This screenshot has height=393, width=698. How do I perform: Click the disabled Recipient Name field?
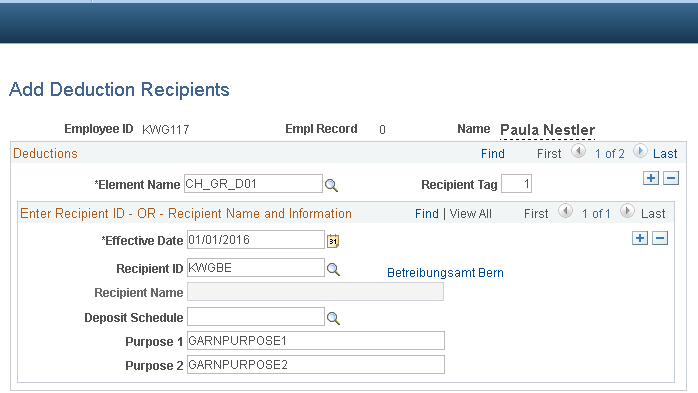click(316, 292)
